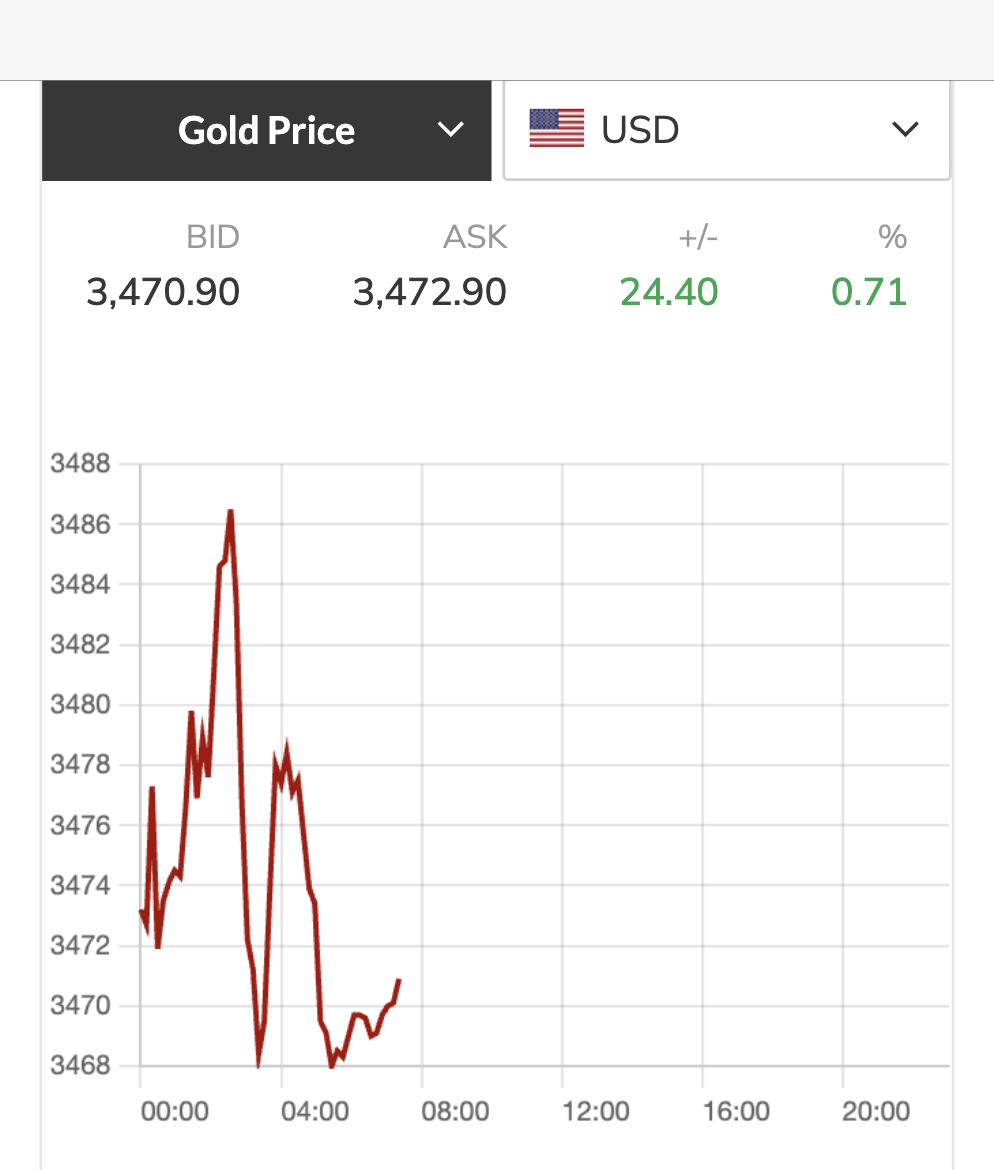Click the 04:00 time axis label

[315, 1111]
